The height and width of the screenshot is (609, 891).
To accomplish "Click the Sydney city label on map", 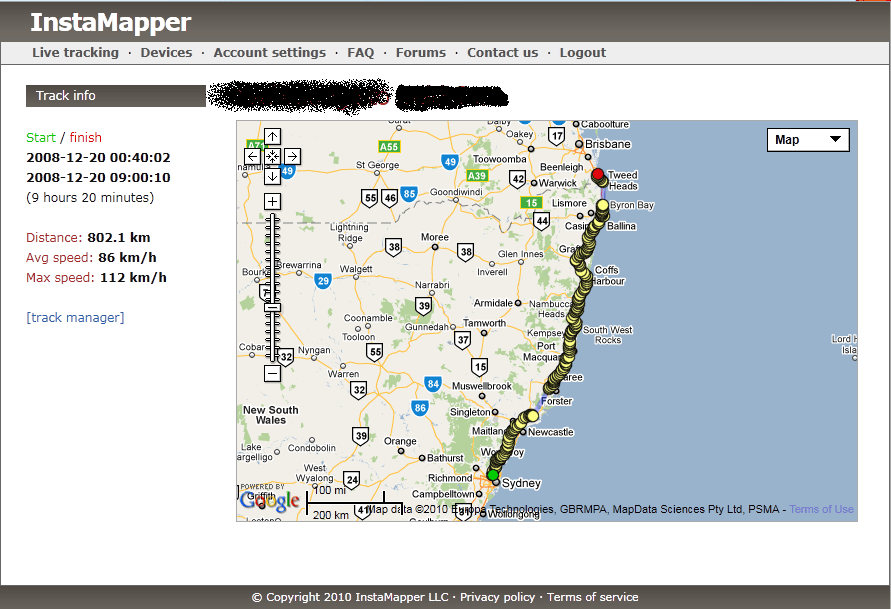I will coord(521,483).
